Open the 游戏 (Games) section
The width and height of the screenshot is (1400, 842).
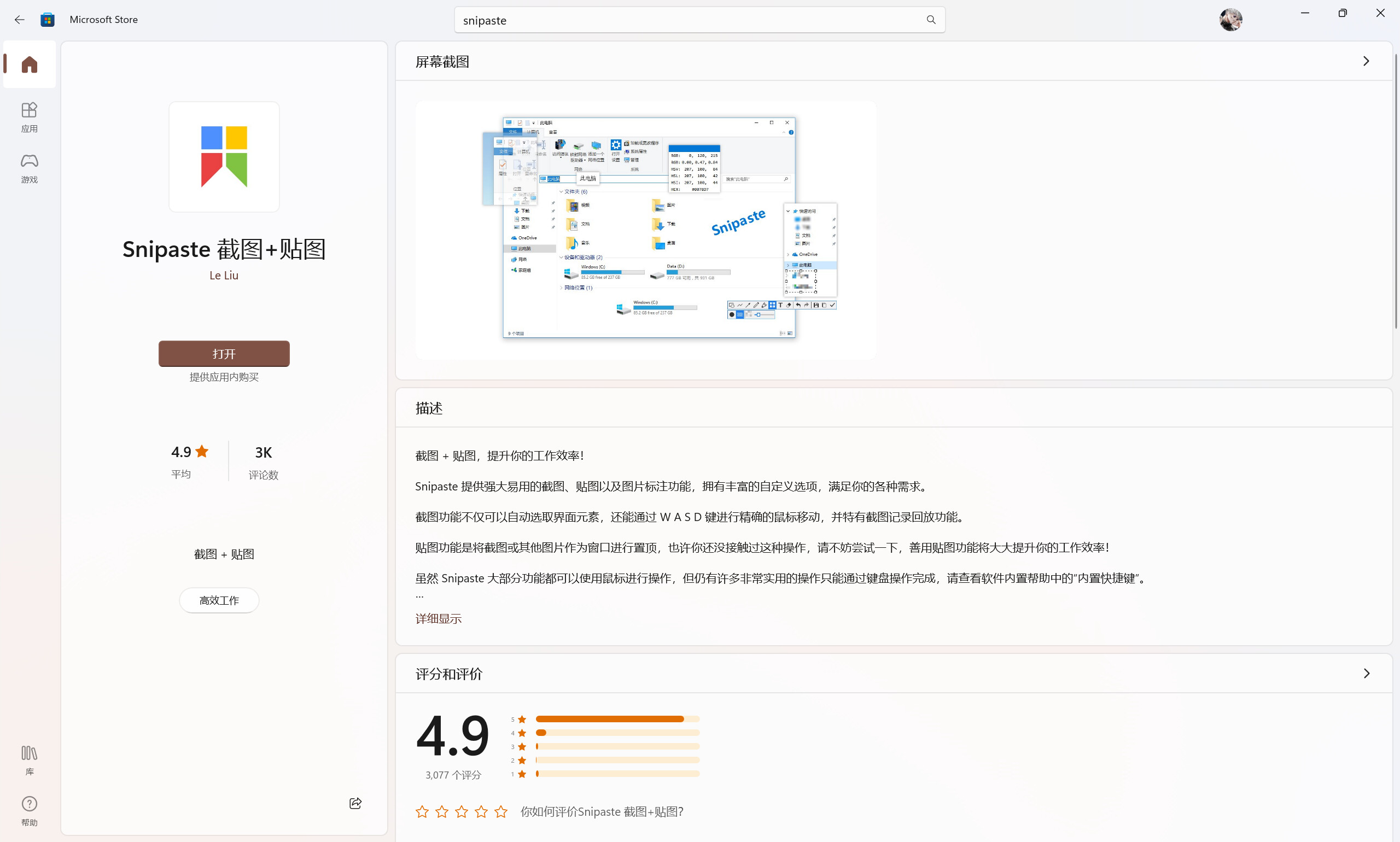tap(30, 168)
